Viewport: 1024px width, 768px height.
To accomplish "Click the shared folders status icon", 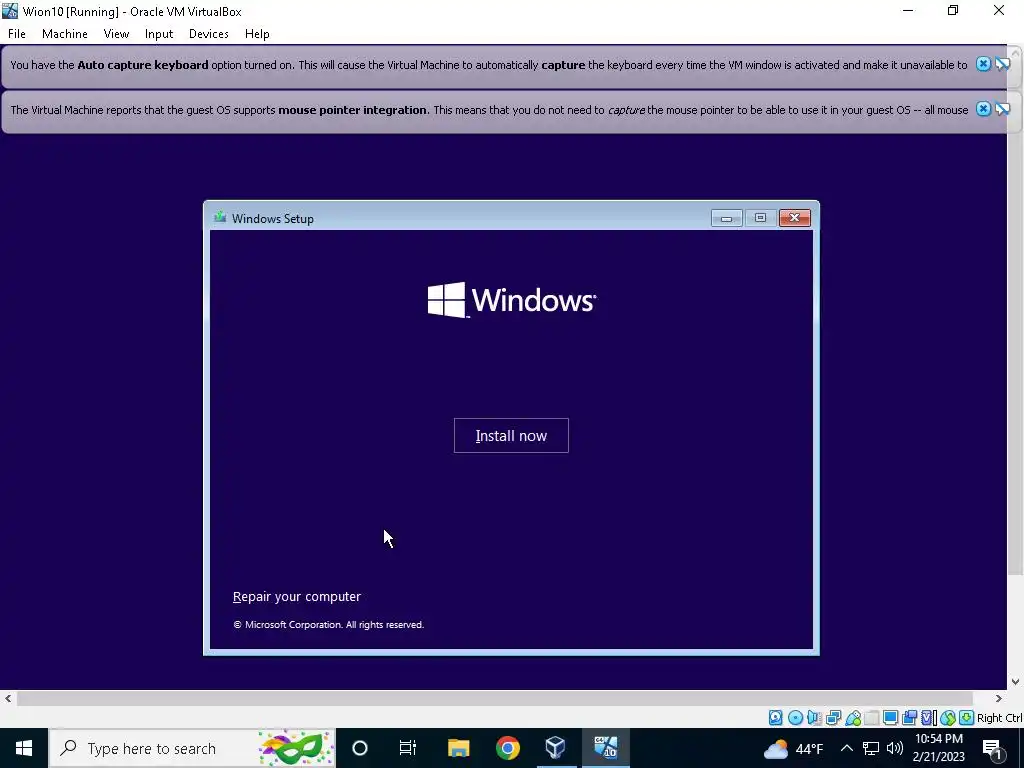I will (x=872, y=718).
